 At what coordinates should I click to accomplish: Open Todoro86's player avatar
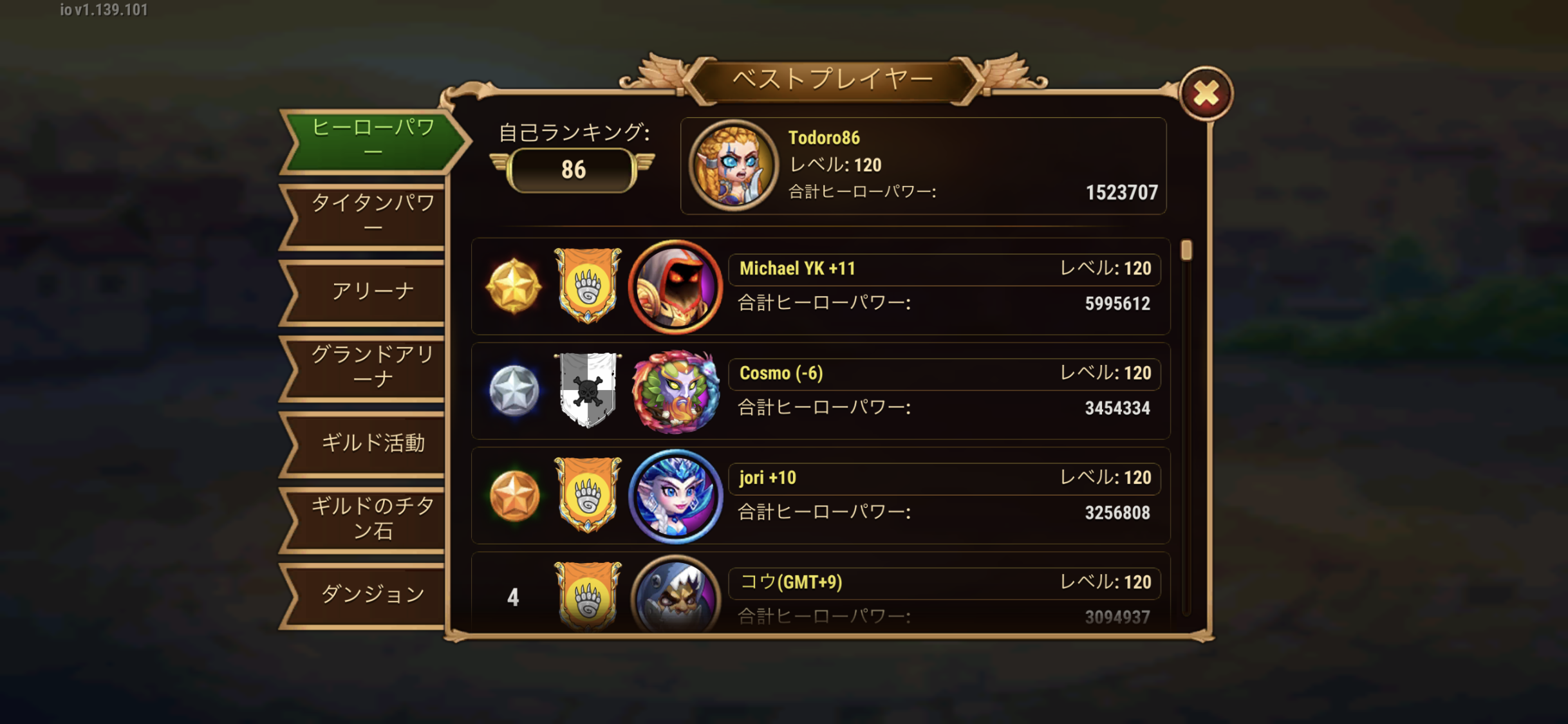point(733,166)
